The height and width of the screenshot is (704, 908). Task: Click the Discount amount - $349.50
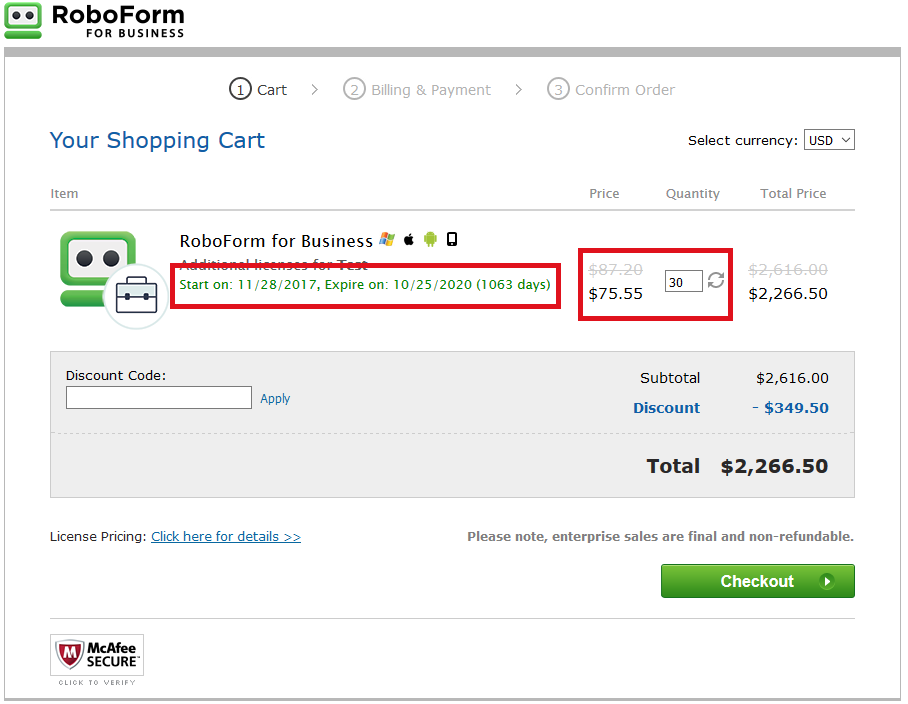coord(790,408)
